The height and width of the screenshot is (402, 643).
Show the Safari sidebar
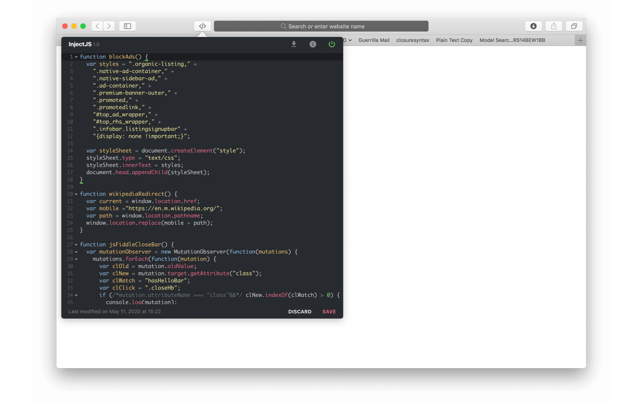(128, 26)
